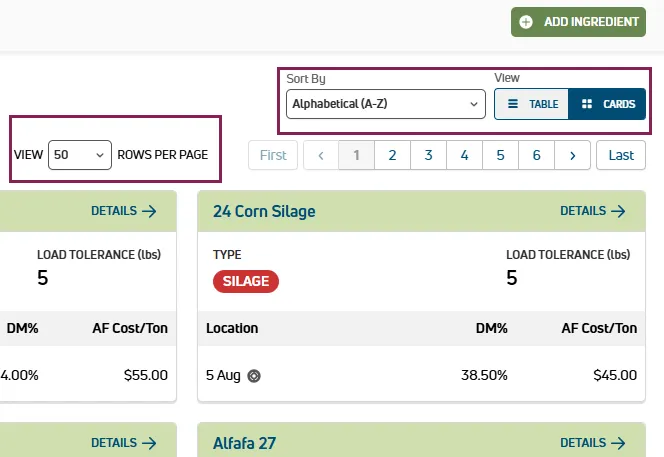Switch view to Cards

tap(607, 104)
